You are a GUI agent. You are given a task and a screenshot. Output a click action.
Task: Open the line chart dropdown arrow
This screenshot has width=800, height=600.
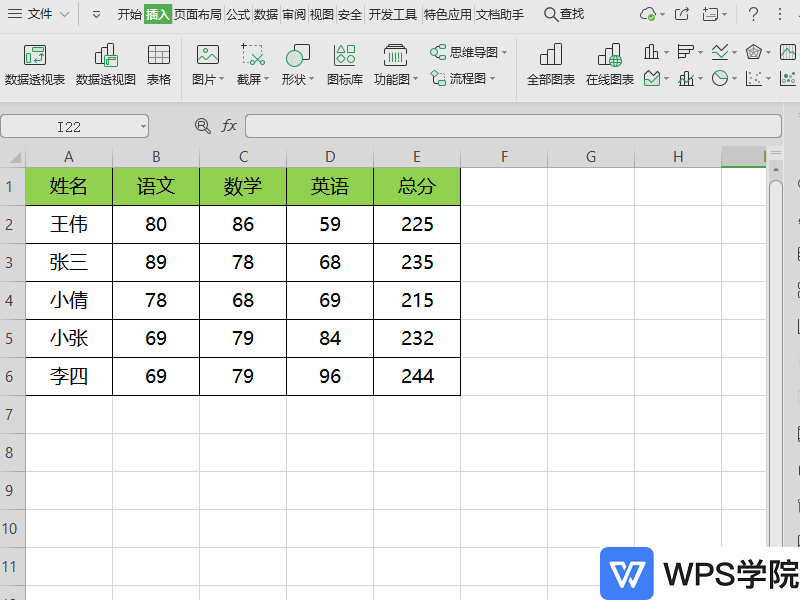point(733,53)
